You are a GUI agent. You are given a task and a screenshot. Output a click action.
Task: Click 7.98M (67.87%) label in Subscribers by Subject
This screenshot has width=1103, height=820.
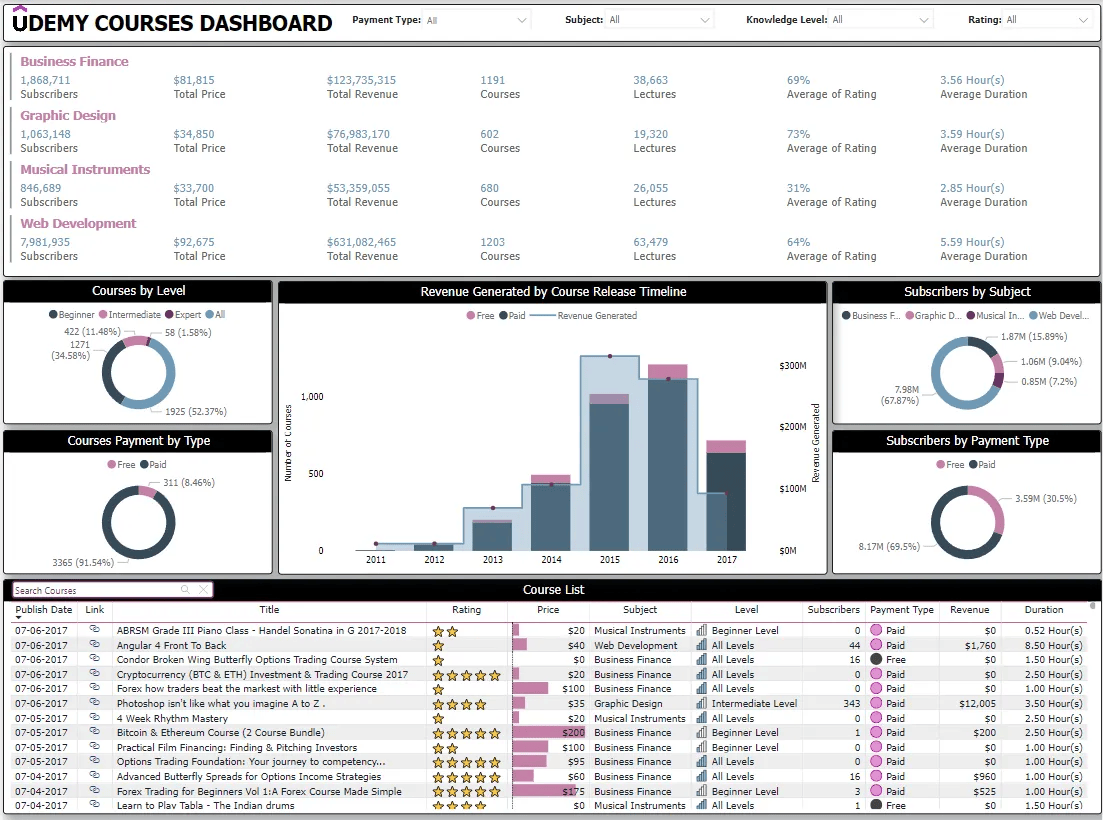pyautogui.click(x=900, y=395)
